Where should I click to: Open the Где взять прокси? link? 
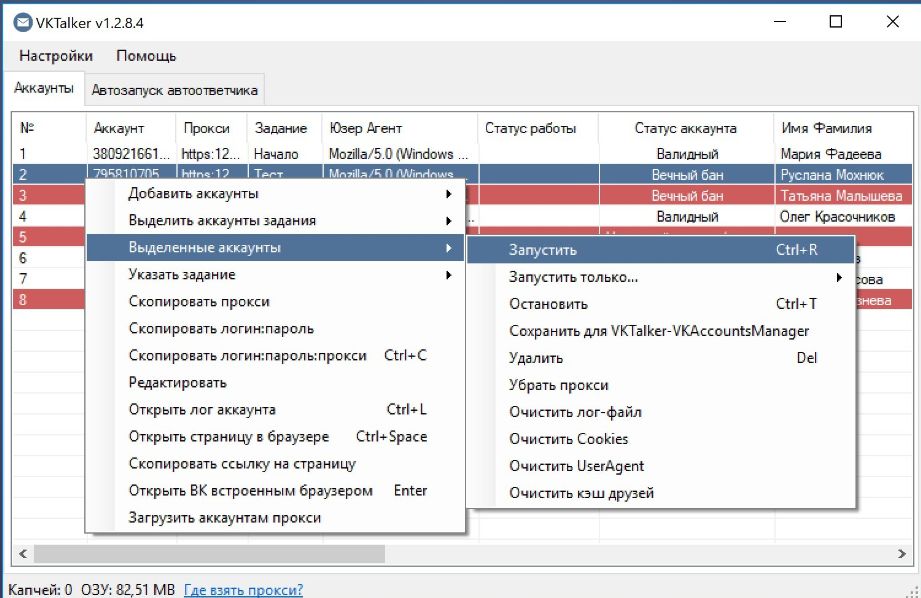243,590
